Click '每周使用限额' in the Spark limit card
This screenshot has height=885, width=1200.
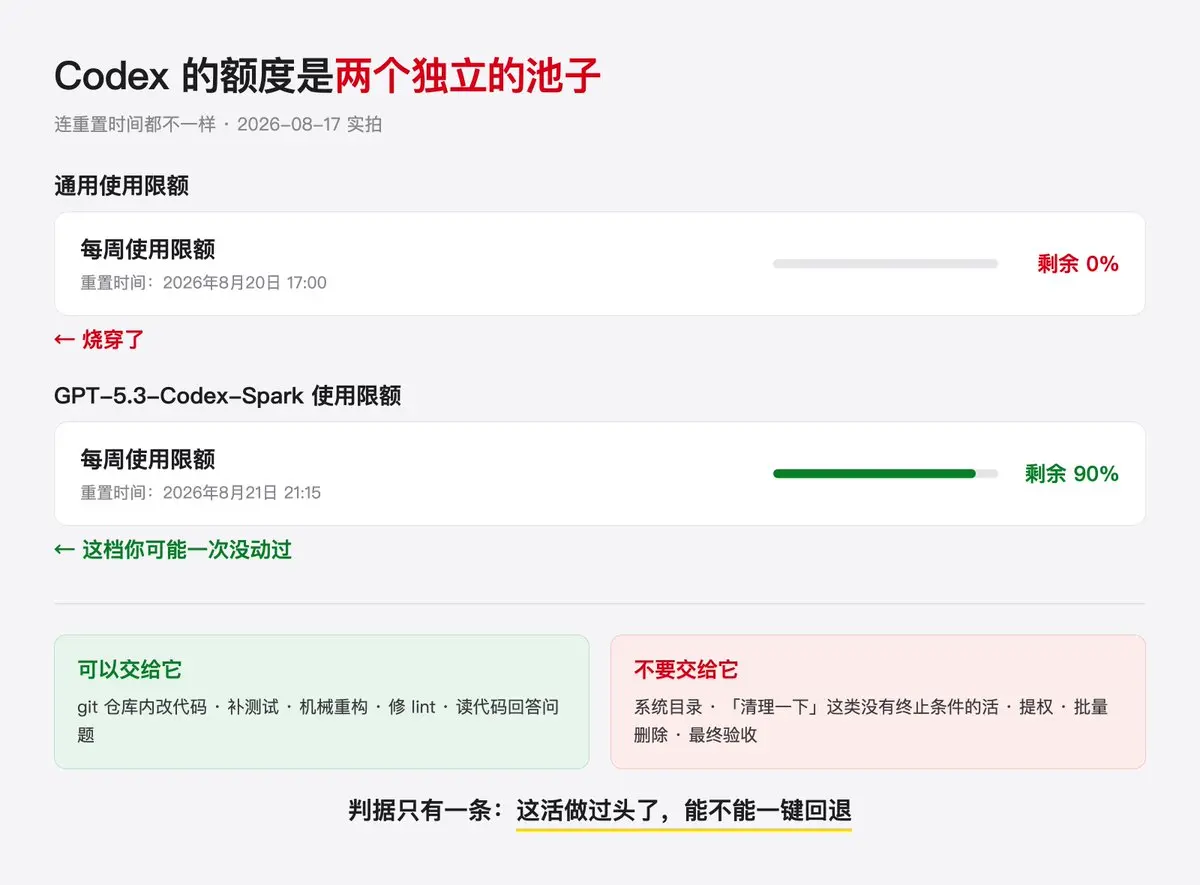(148, 460)
